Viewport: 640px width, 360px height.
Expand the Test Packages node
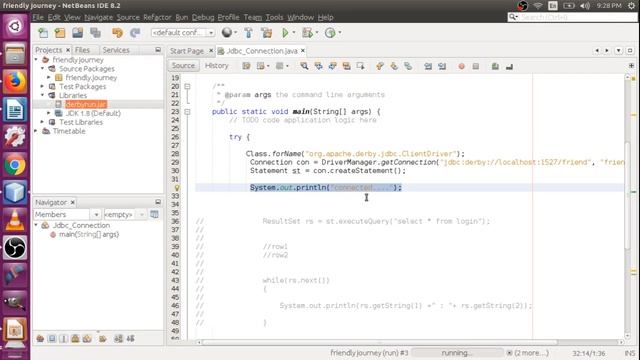[42, 87]
